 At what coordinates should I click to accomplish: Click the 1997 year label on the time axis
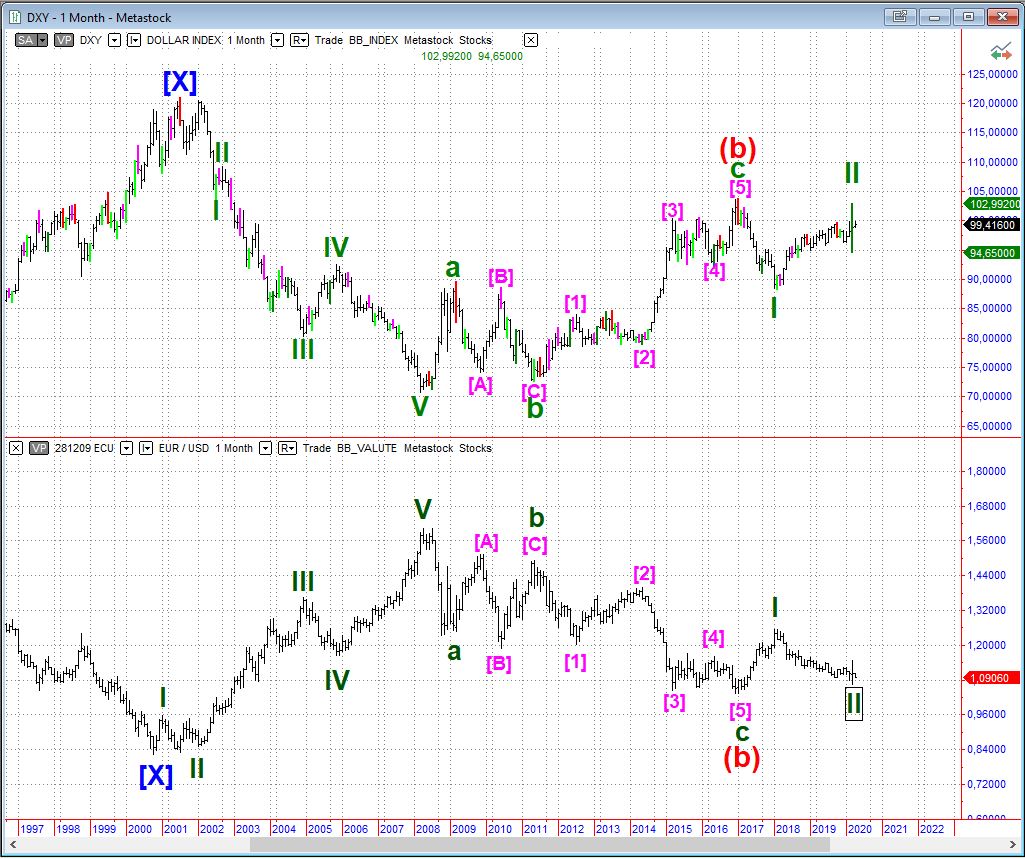pyautogui.click(x=32, y=829)
